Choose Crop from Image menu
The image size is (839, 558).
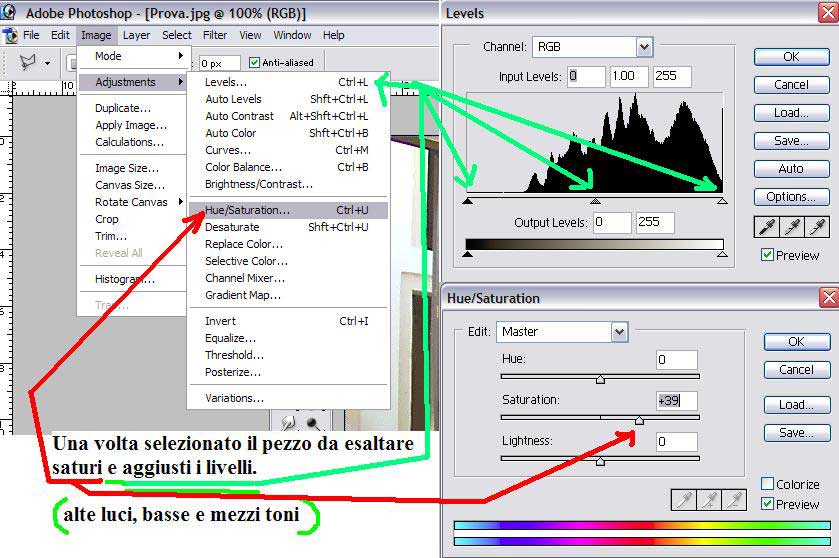[x=132, y=219]
